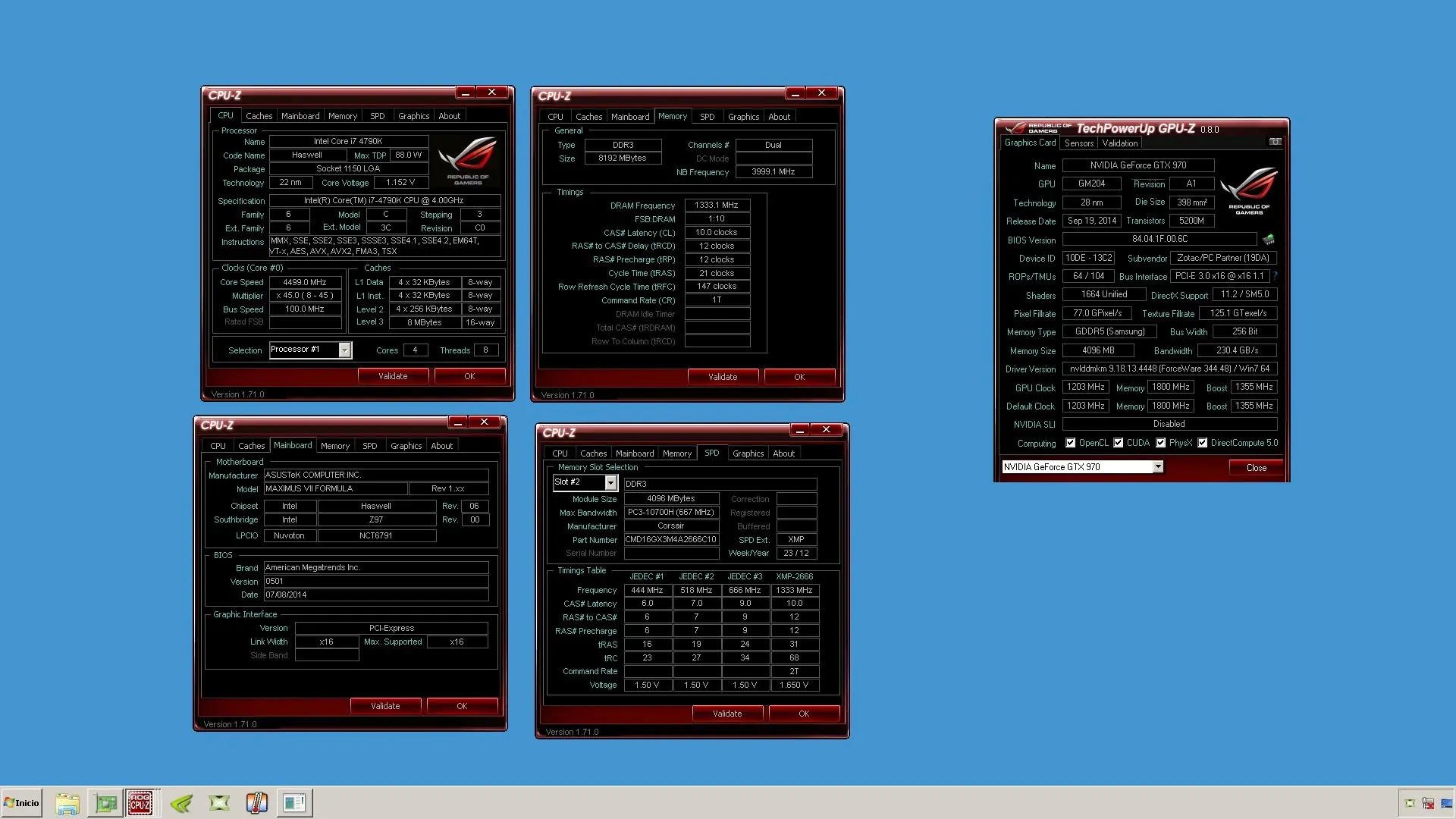
Task: Click the 'XMP-2666' timings column header
Action: point(794,576)
